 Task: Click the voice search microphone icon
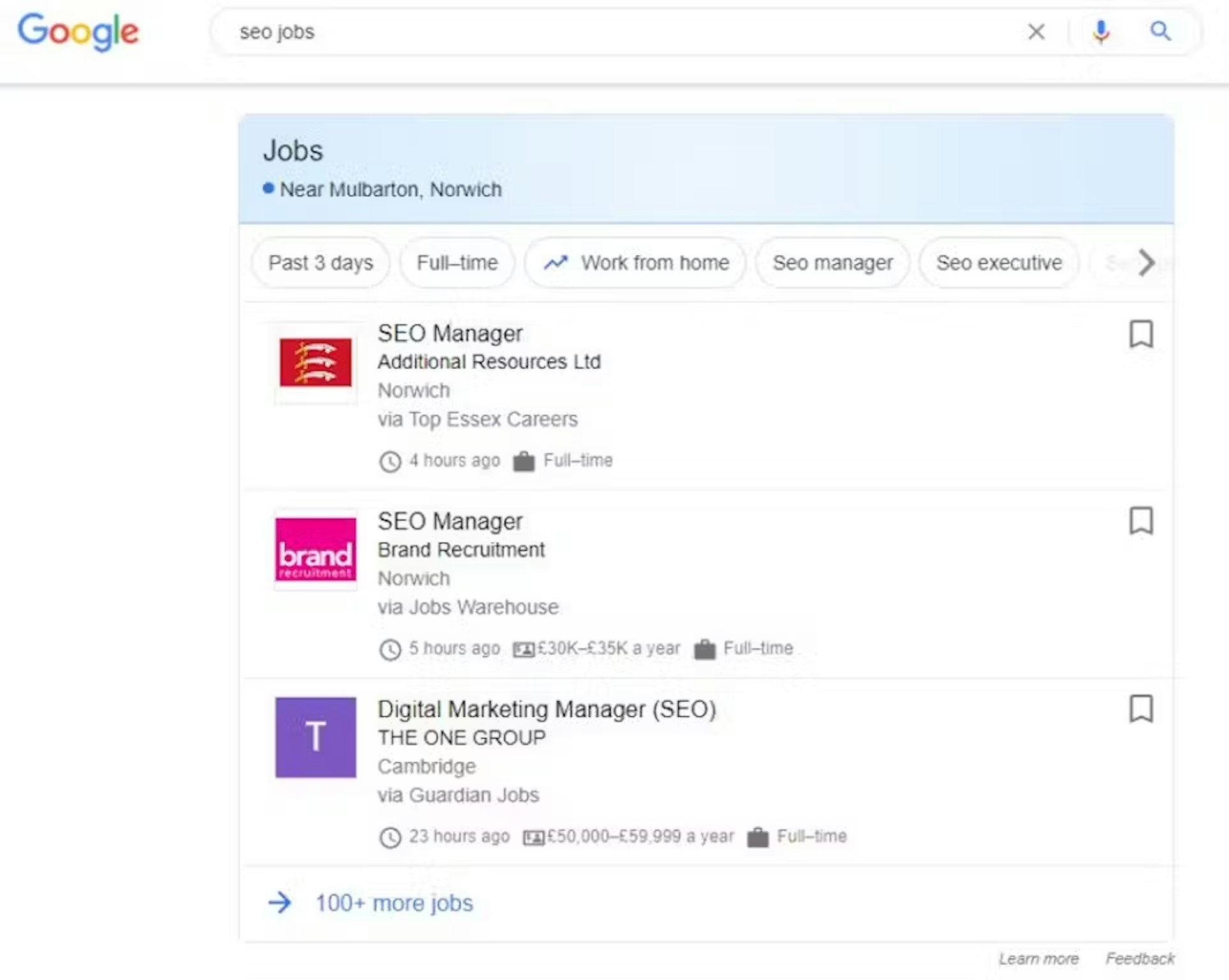pyautogui.click(x=1101, y=31)
